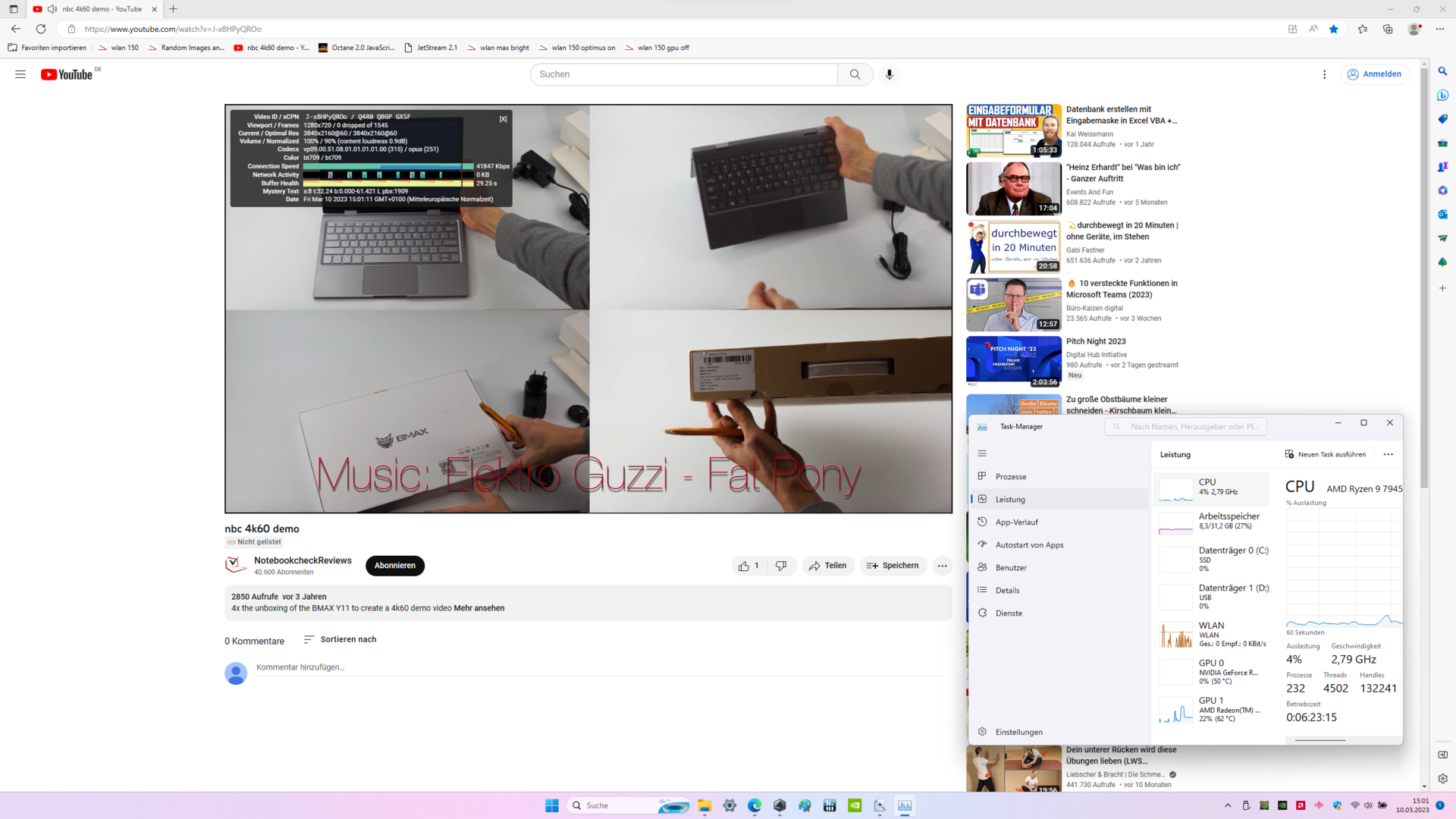The width and height of the screenshot is (1456, 819).
Task: Toggle Task Manager navigation hamburger menu
Action: [982, 453]
